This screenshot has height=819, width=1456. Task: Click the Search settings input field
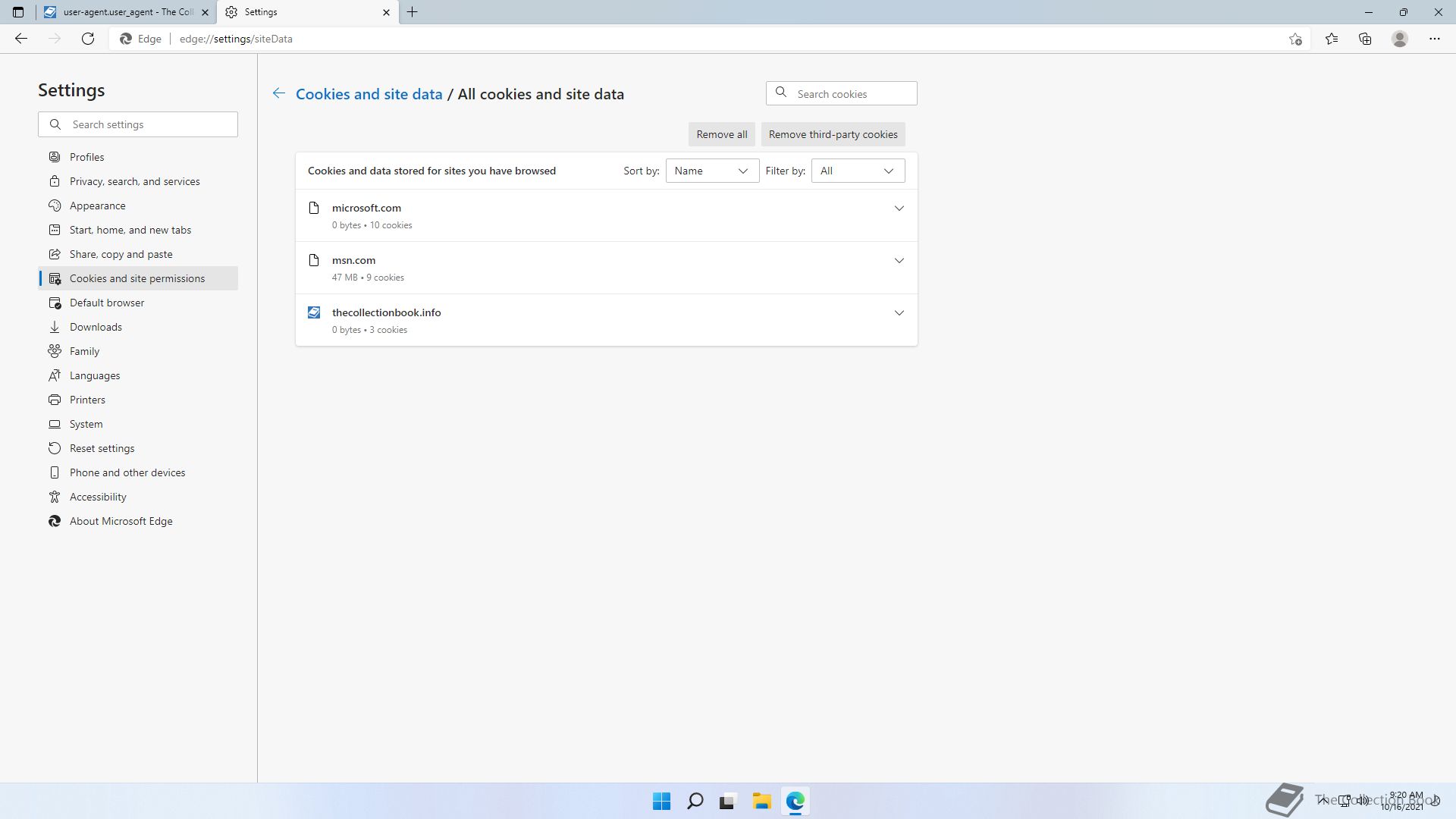(138, 124)
